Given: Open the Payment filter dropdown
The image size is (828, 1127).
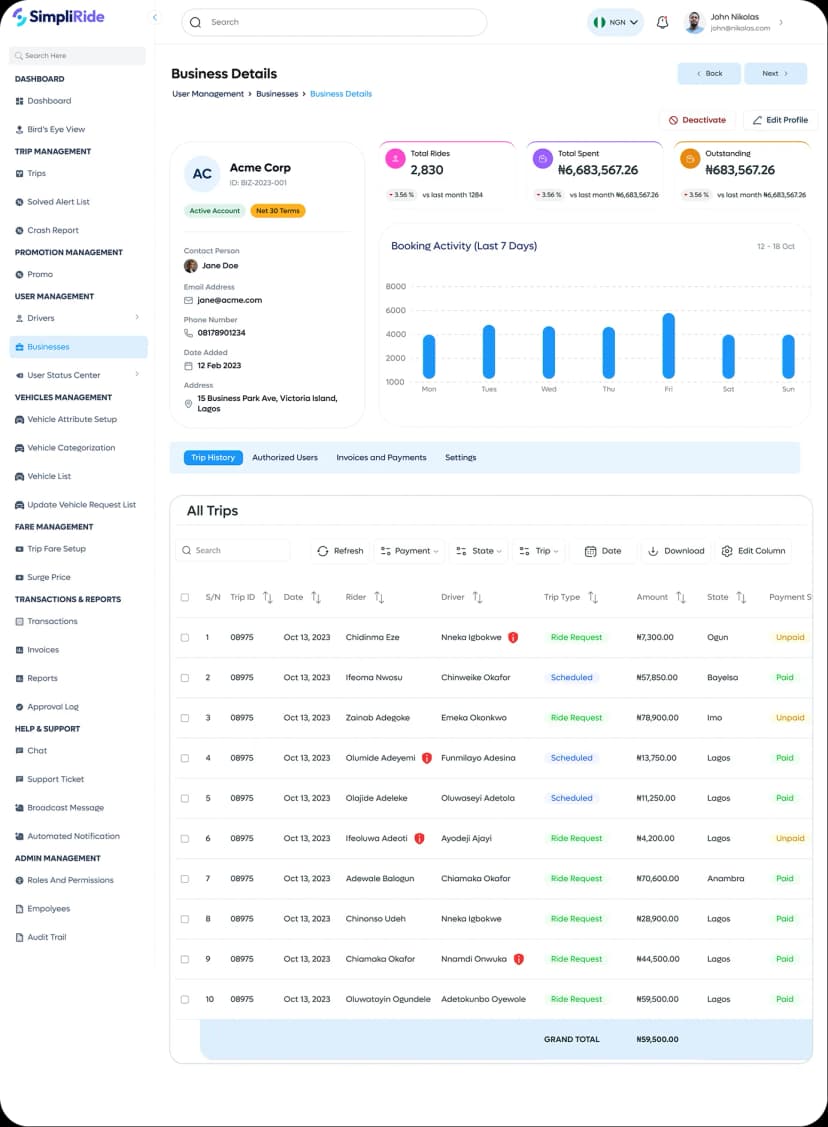Looking at the screenshot, I should 409,551.
